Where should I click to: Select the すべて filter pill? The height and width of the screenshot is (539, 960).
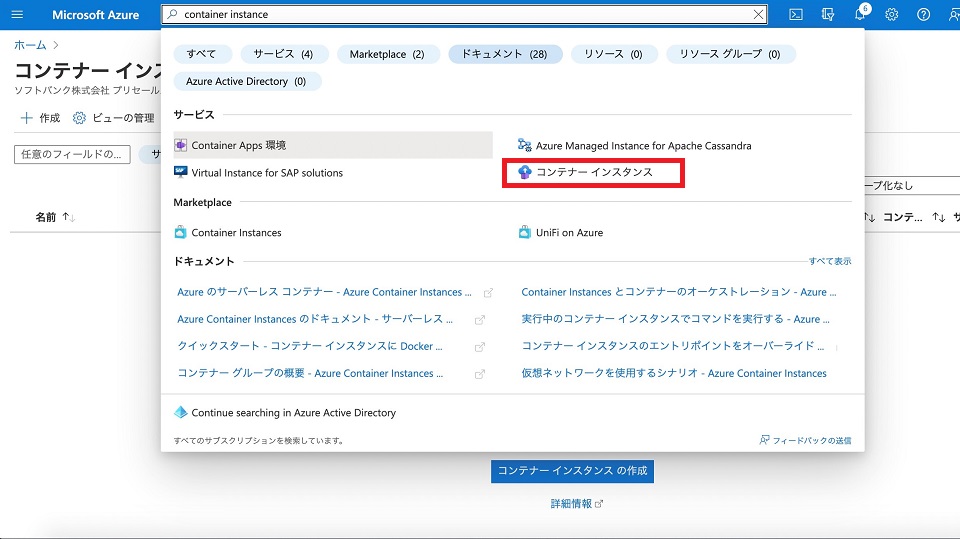202,54
